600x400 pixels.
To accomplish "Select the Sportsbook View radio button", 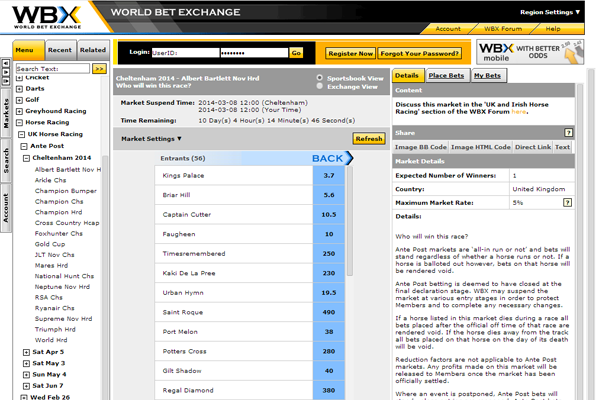I will (320, 78).
